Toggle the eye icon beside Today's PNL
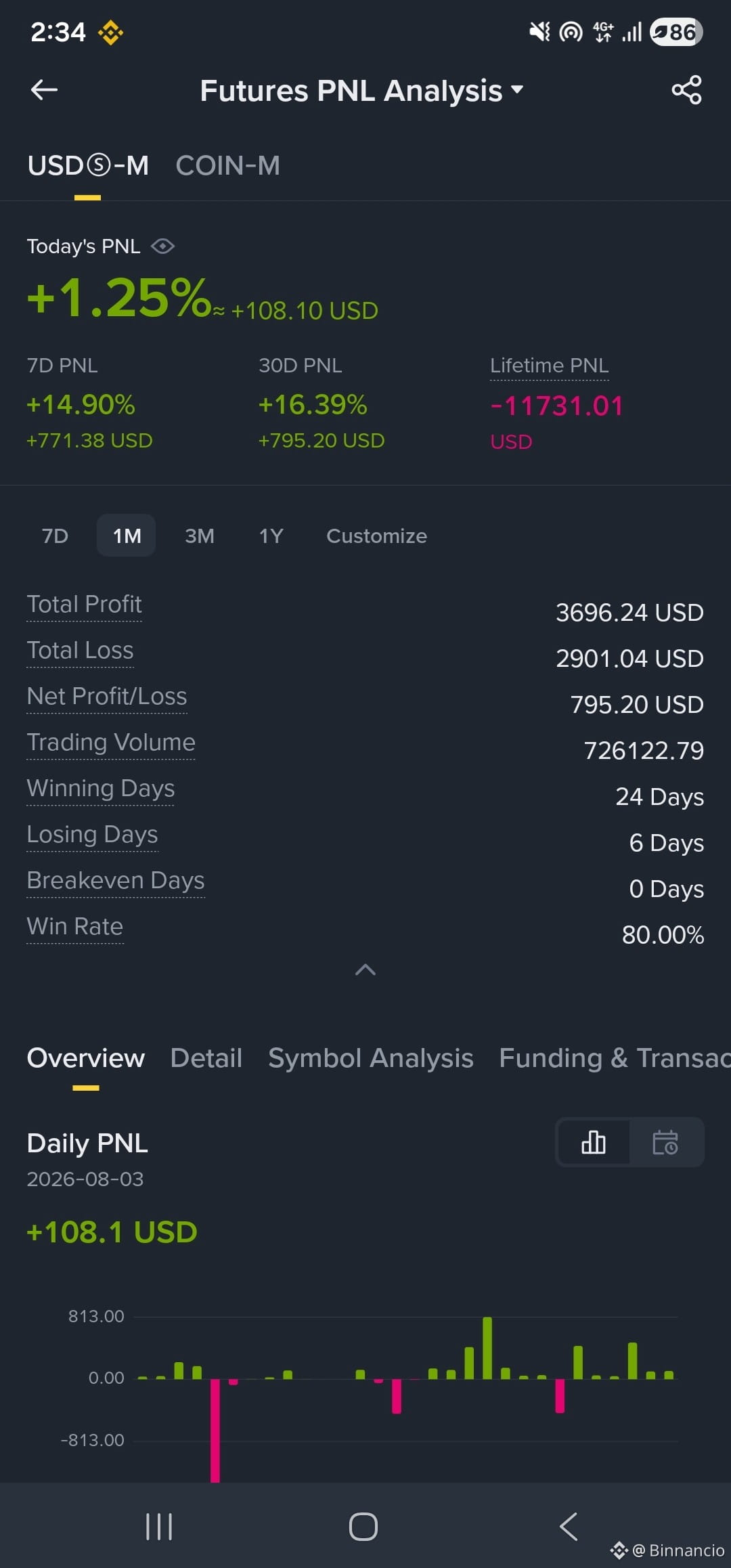 pyautogui.click(x=162, y=246)
